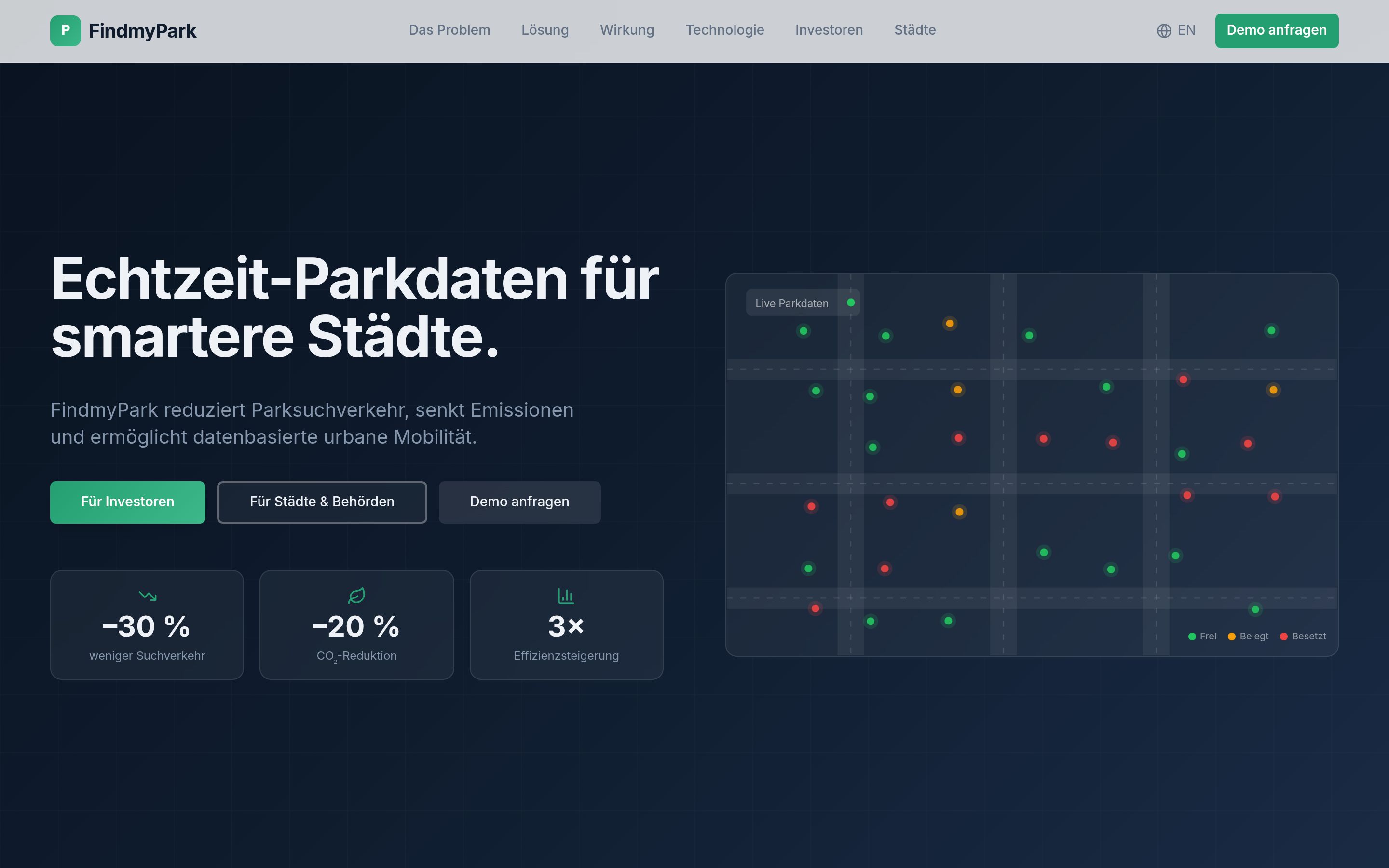Click green live indicator in Live Parkdaten badge

click(851, 302)
